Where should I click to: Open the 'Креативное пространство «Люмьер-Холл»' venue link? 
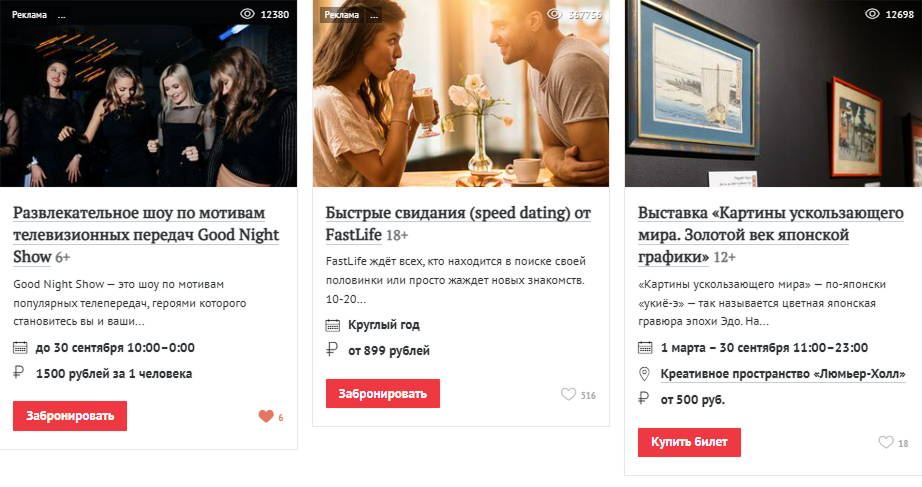(x=783, y=373)
